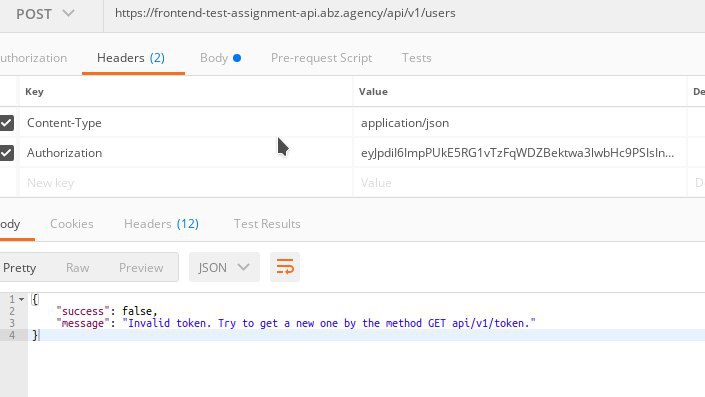Open the request Body tab
705x397 pixels.
[x=220, y=58]
